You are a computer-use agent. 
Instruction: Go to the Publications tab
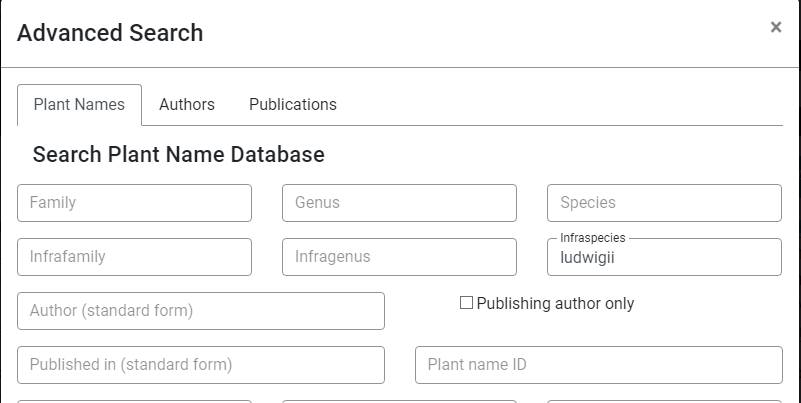coord(293,105)
